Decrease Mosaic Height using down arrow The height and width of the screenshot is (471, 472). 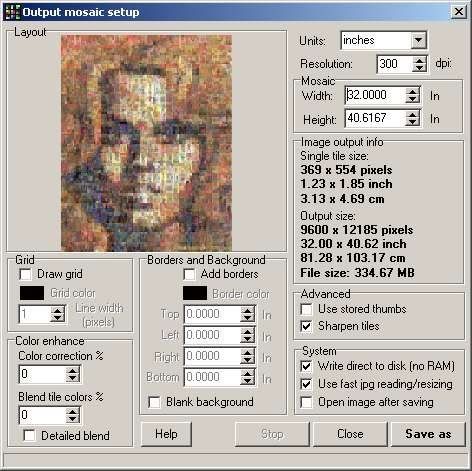pos(412,122)
